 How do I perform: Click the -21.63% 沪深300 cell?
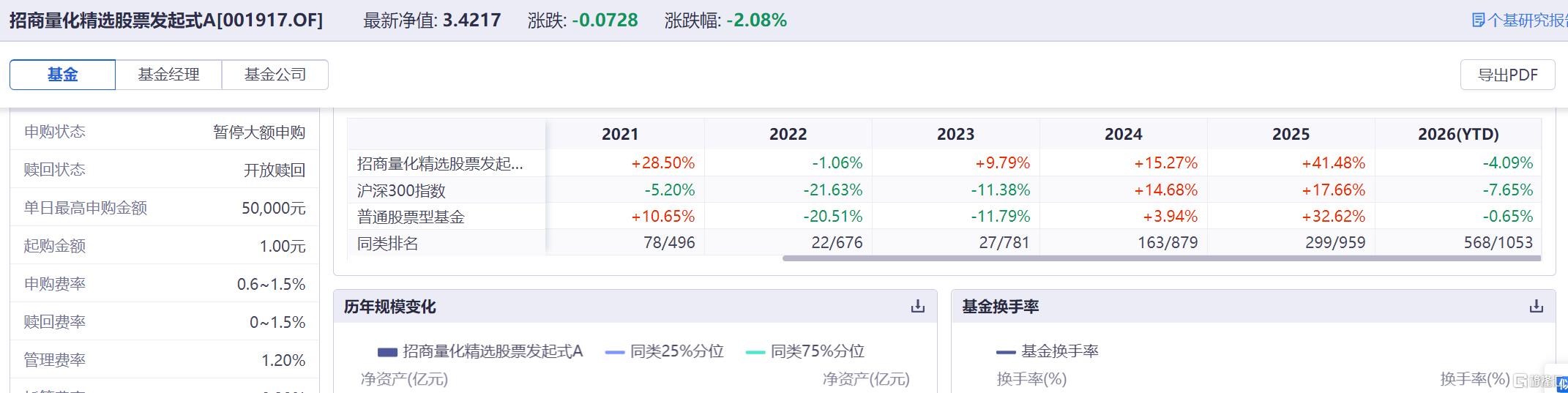click(x=832, y=190)
